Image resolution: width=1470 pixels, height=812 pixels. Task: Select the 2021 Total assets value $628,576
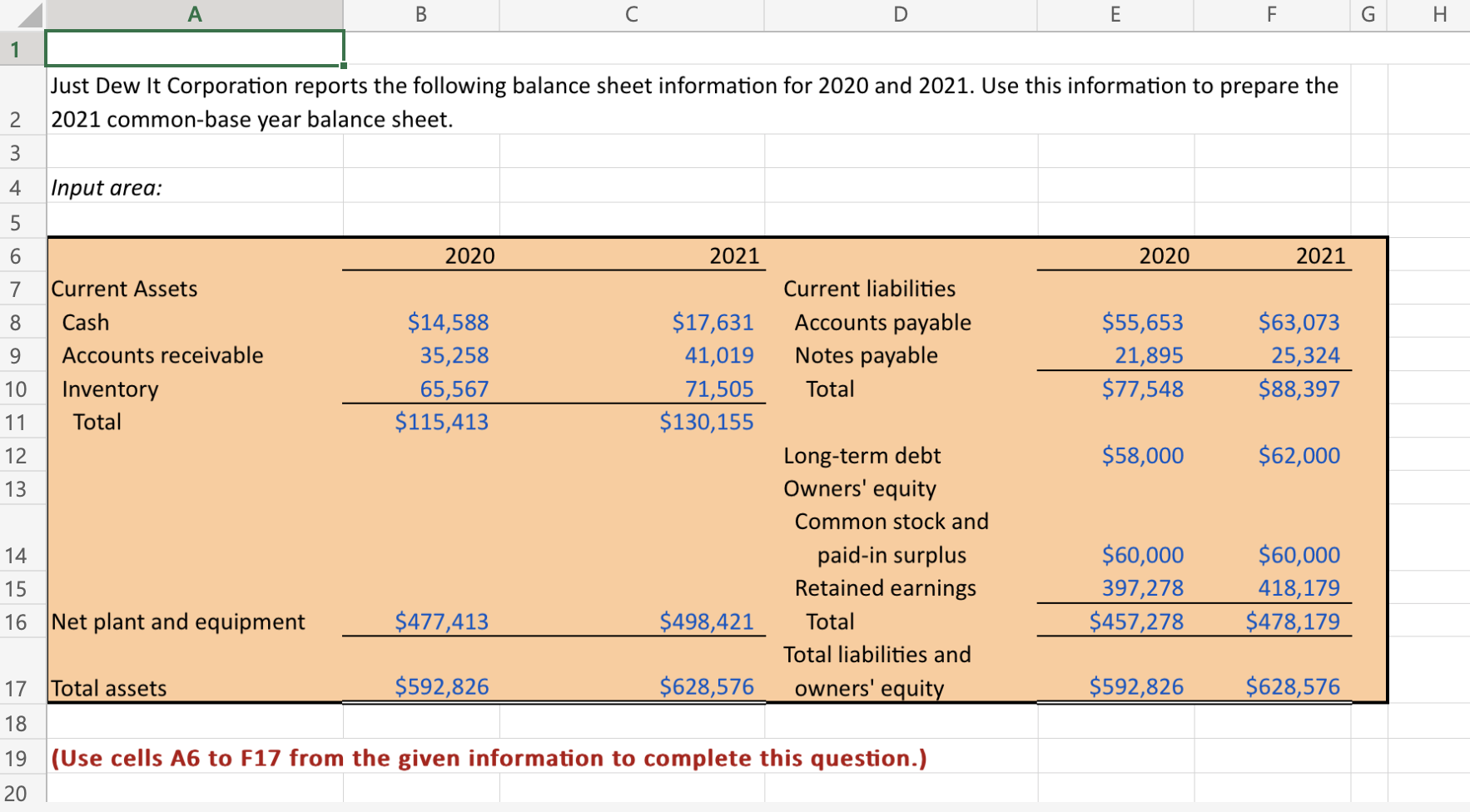[x=706, y=686]
